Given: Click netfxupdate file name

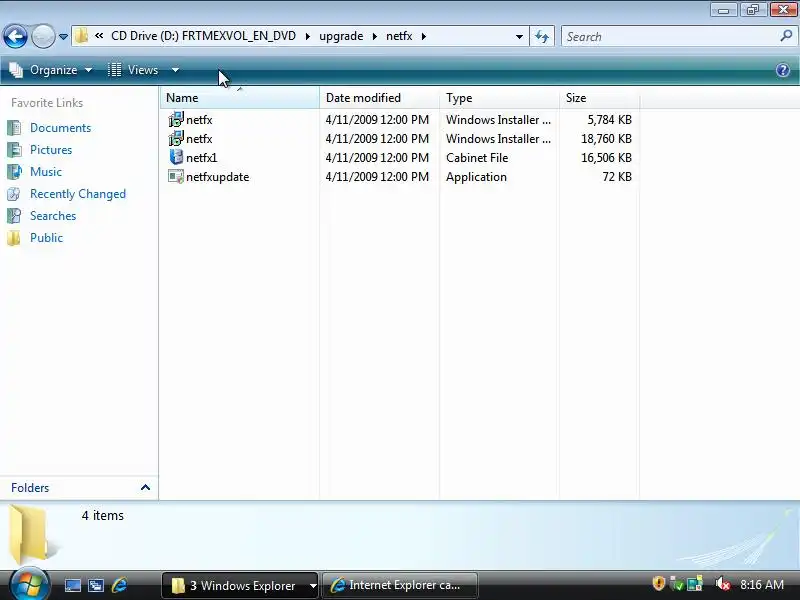Looking at the screenshot, I should click(218, 177).
